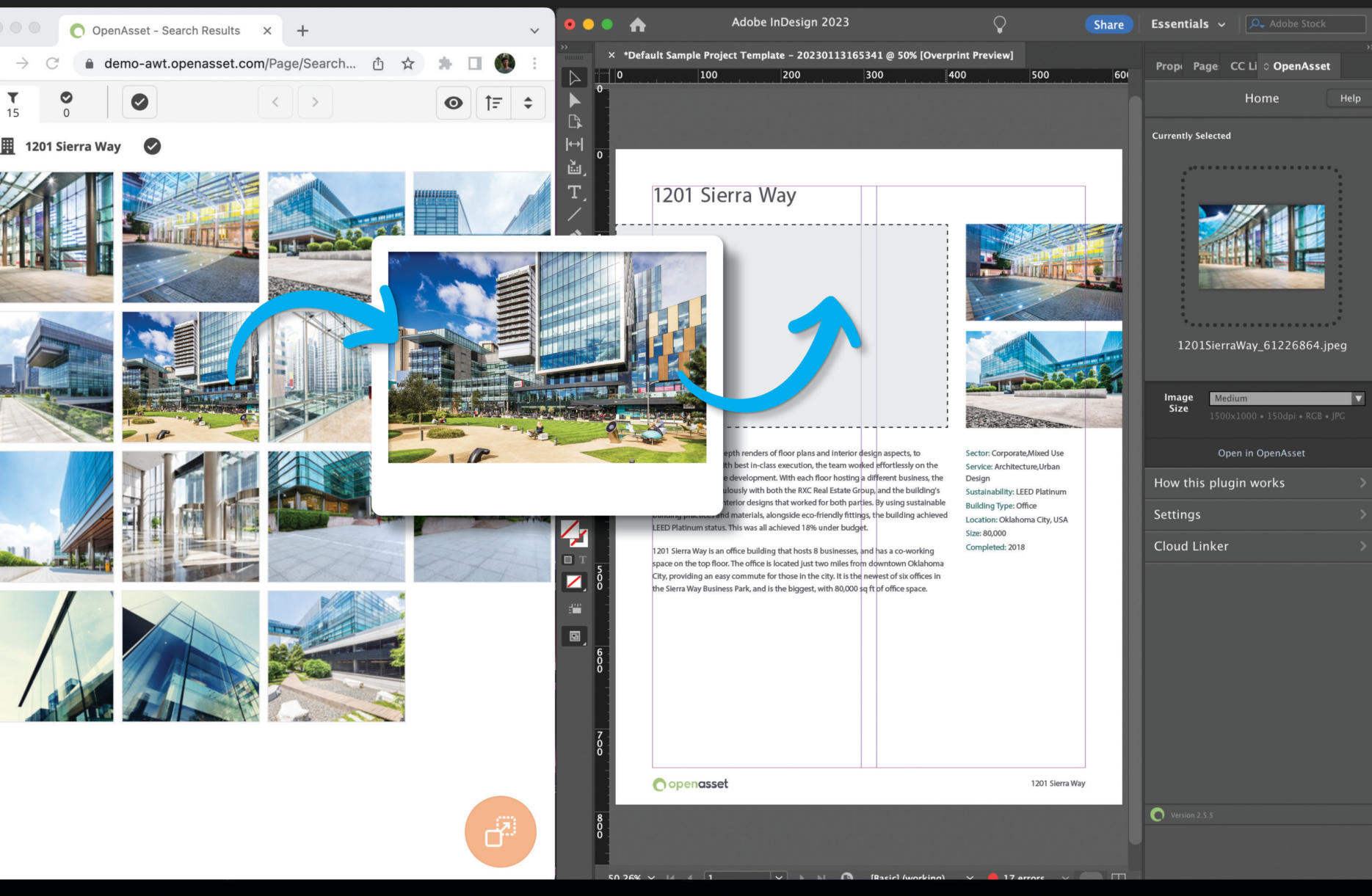Click the orange floating place-image button
The height and width of the screenshot is (896, 1372).
[501, 831]
